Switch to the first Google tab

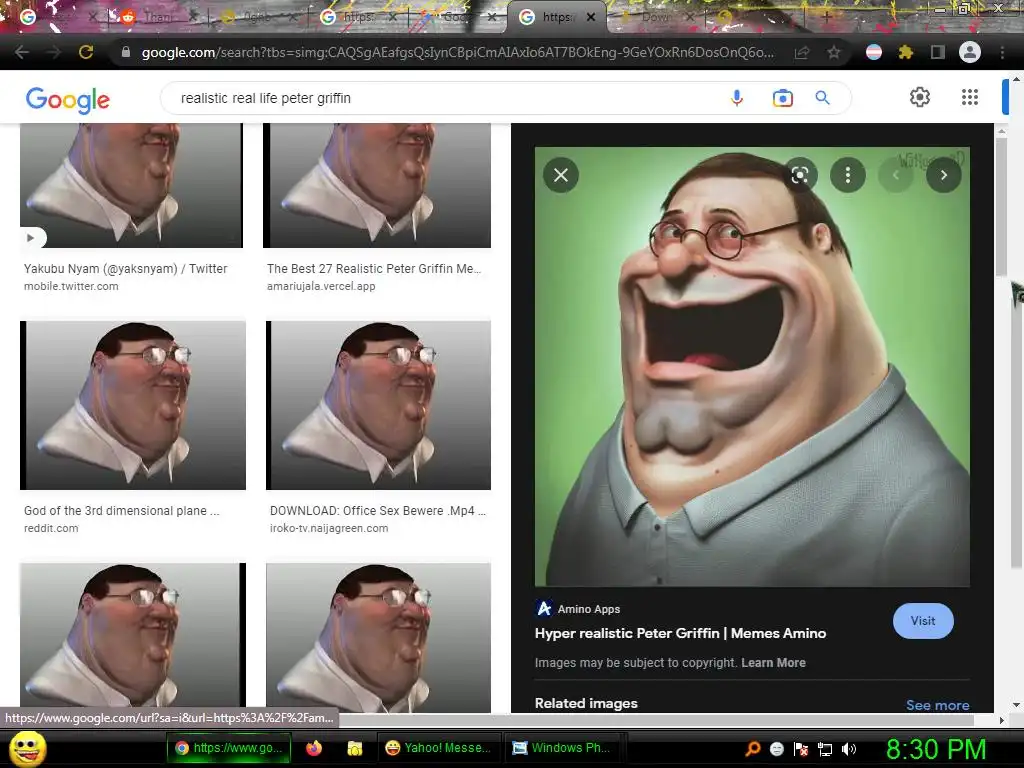pyautogui.click(x=56, y=18)
